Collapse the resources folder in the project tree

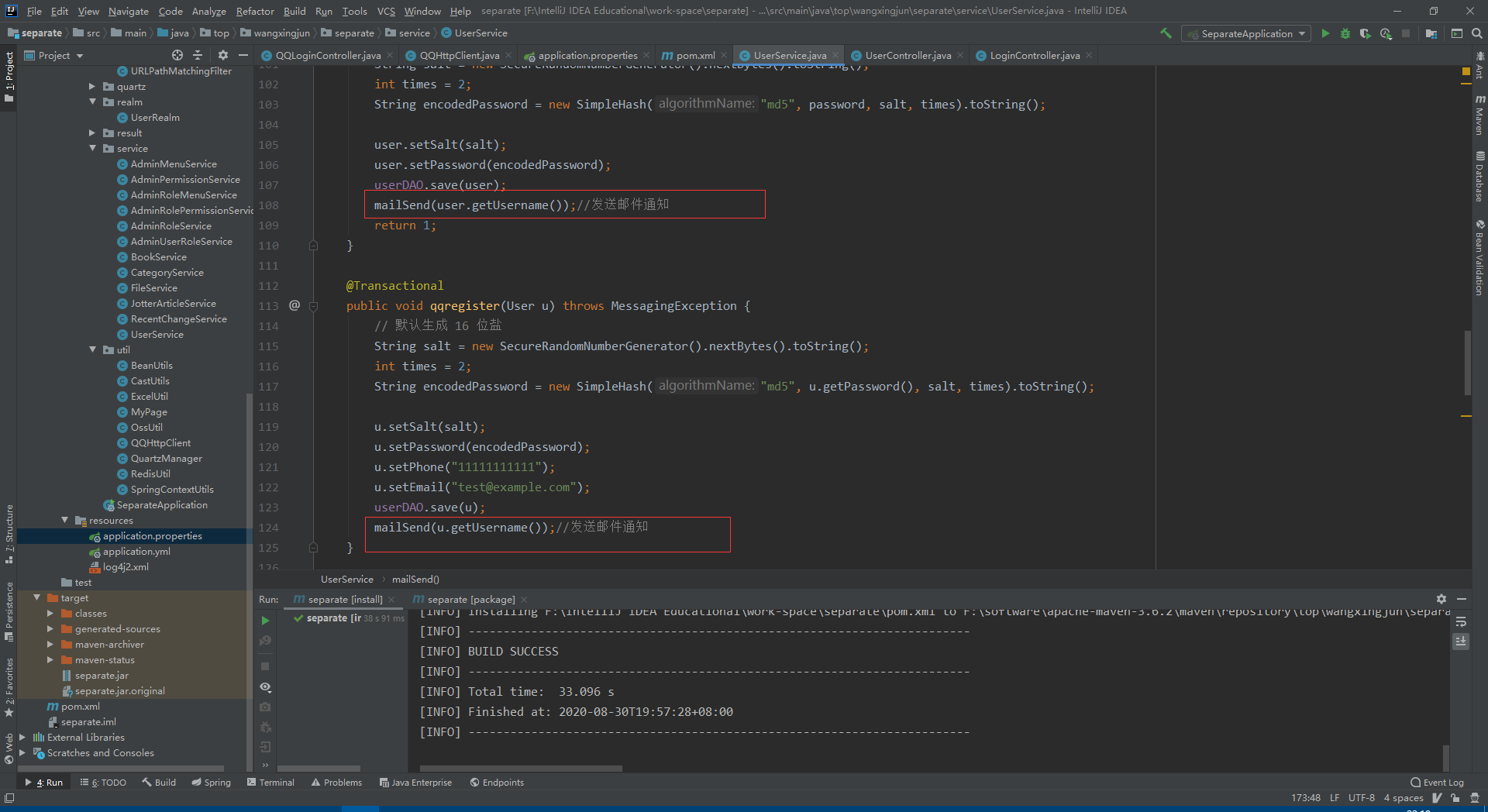click(x=64, y=521)
